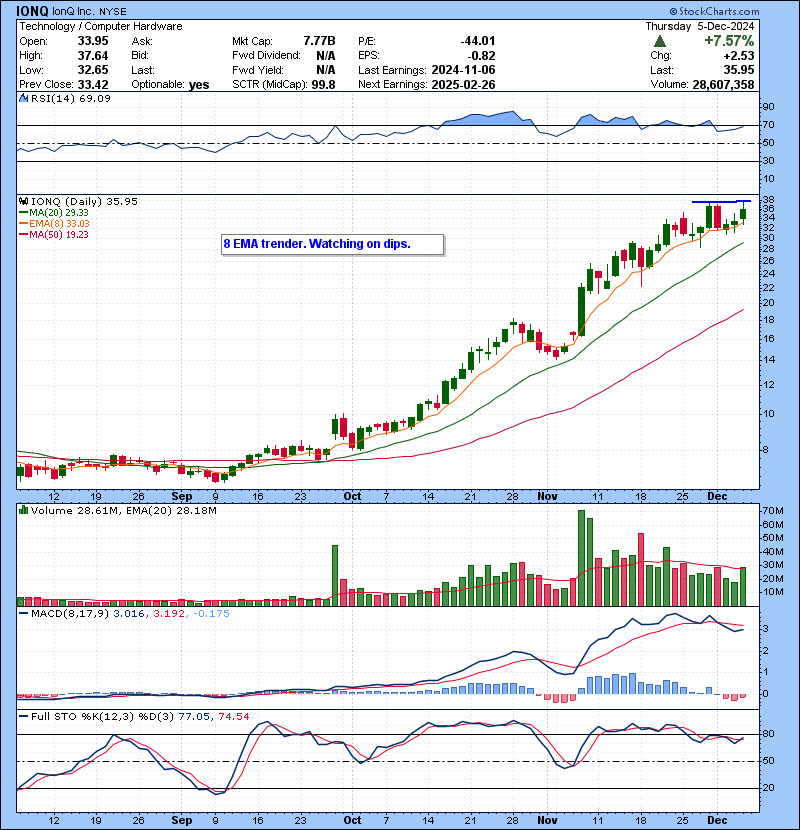Click the blue resistance line near 38
This screenshot has height=830, width=800.
point(721,202)
